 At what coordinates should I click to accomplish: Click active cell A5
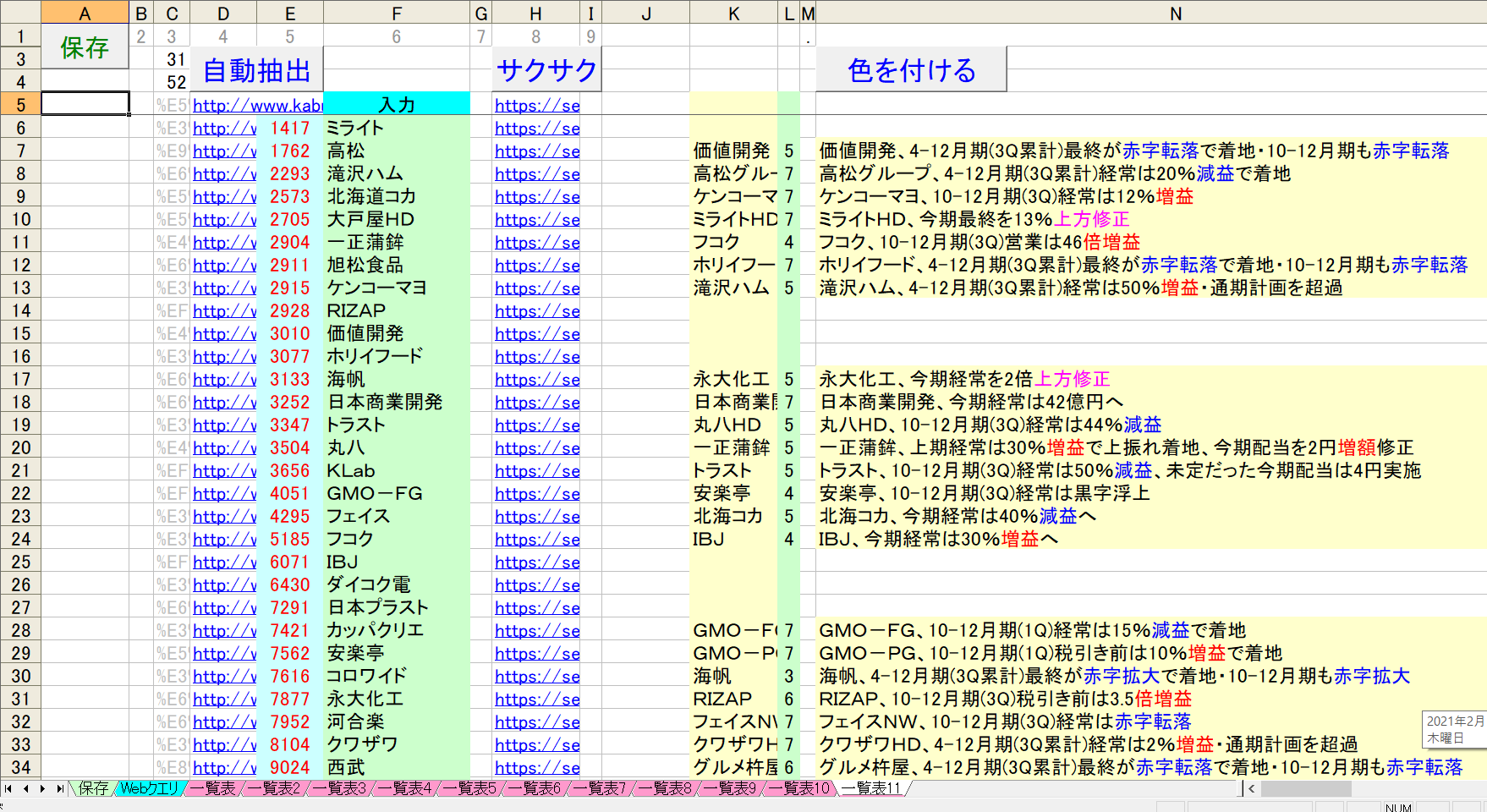point(85,104)
